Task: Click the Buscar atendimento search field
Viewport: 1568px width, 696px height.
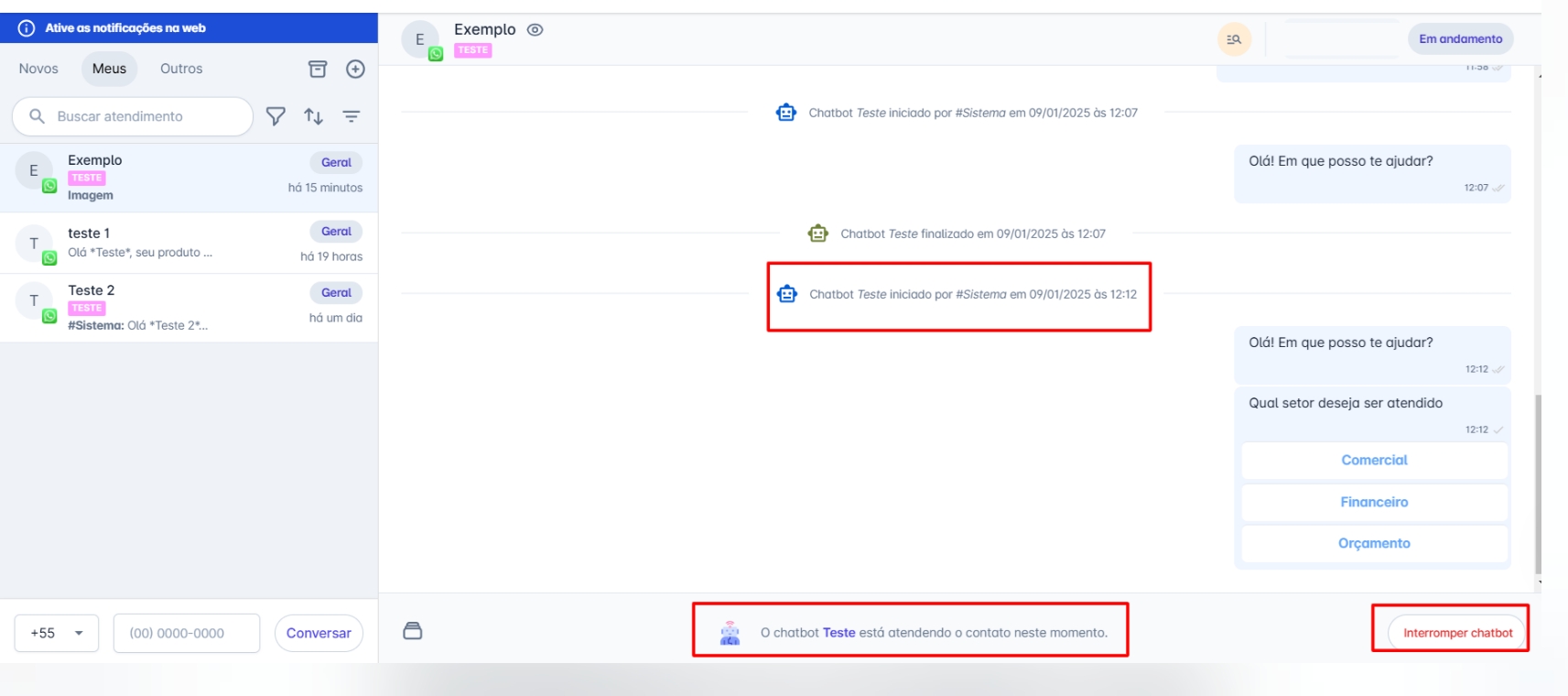Action: point(146,116)
